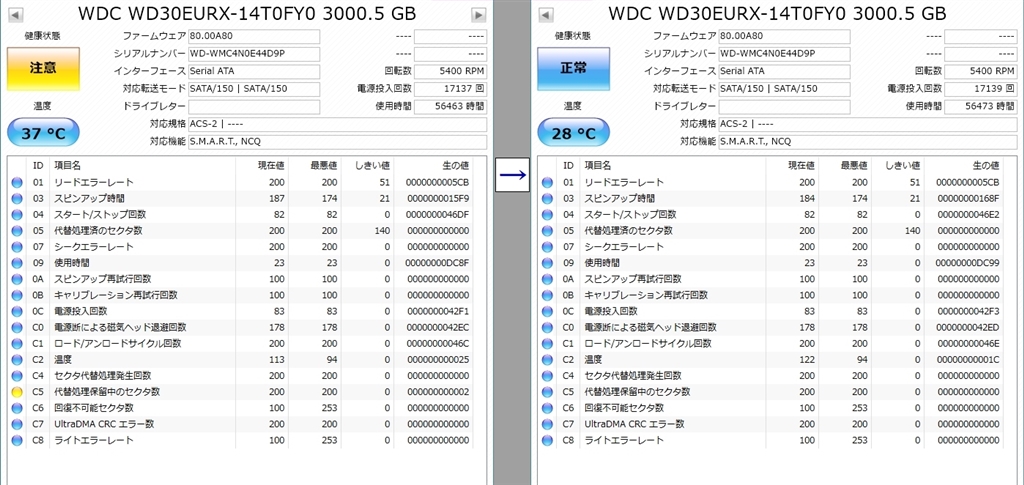
Task: Select status circle of row C4 in normal panel
Action: coord(547,376)
